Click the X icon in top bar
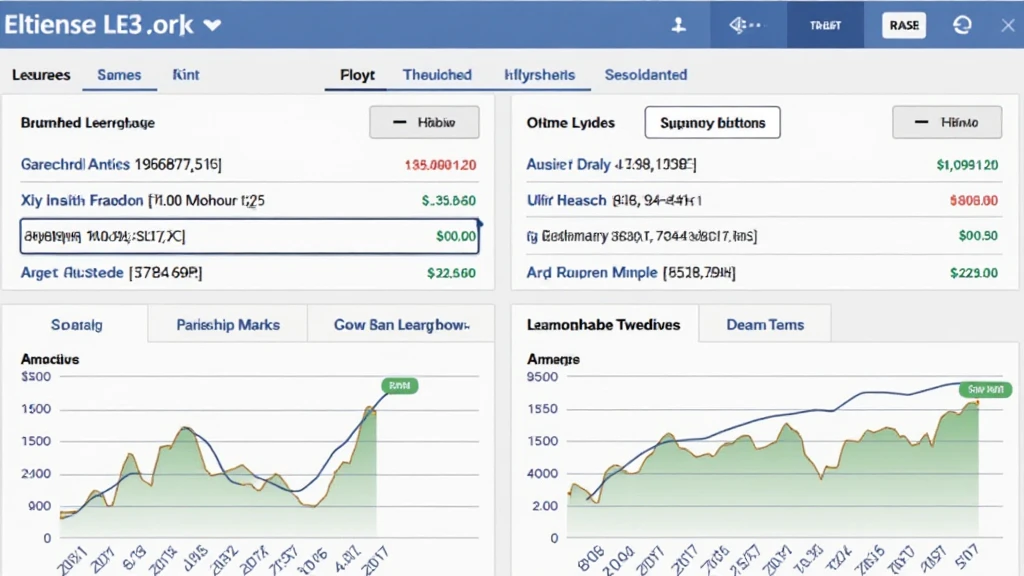The height and width of the screenshot is (576, 1024). [x=1008, y=25]
